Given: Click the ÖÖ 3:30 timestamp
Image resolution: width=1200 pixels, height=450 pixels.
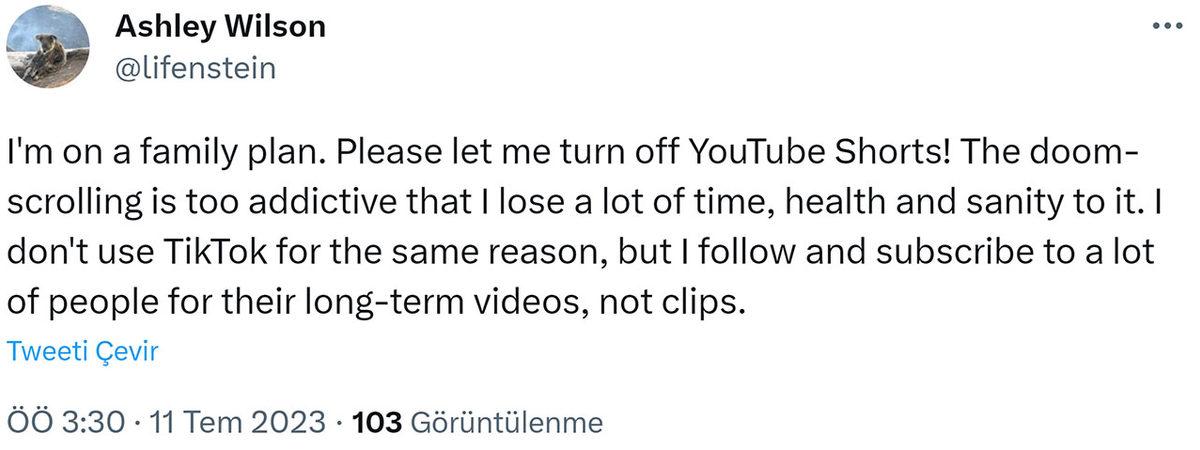Looking at the screenshot, I should (x=69, y=422).
